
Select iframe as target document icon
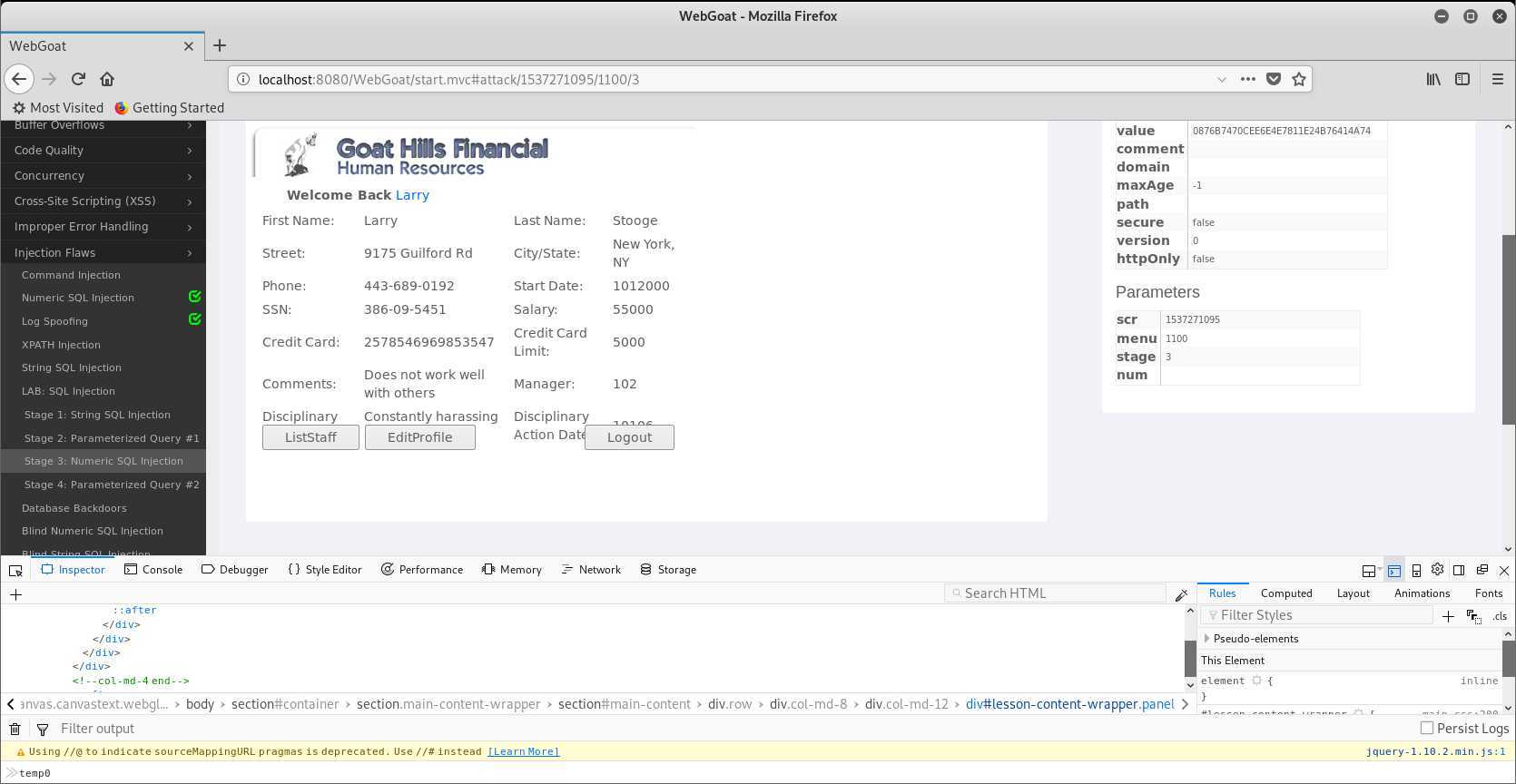tap(1370, 571)
